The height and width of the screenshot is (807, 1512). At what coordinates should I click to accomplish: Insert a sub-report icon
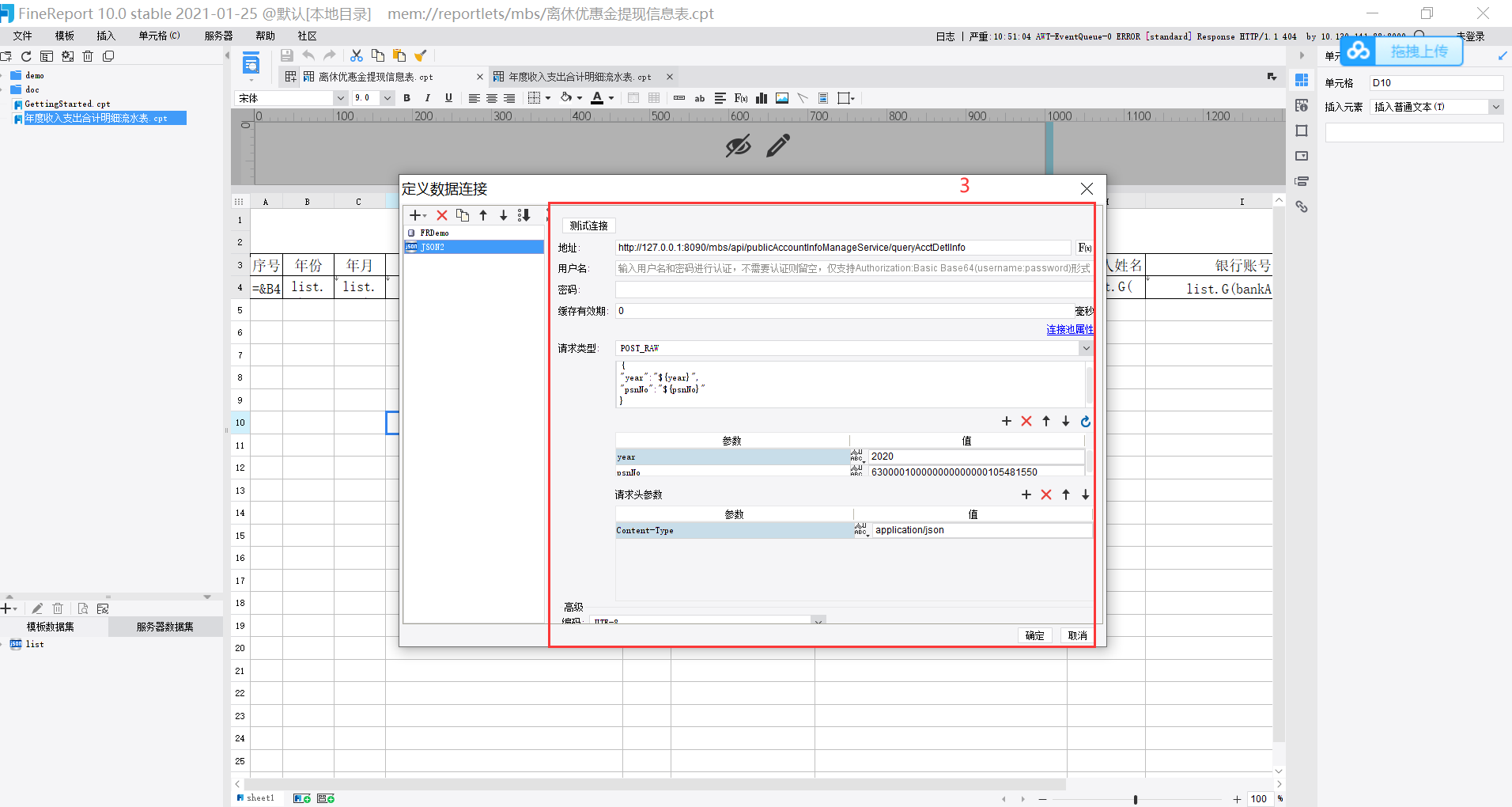tap(823, 98)
